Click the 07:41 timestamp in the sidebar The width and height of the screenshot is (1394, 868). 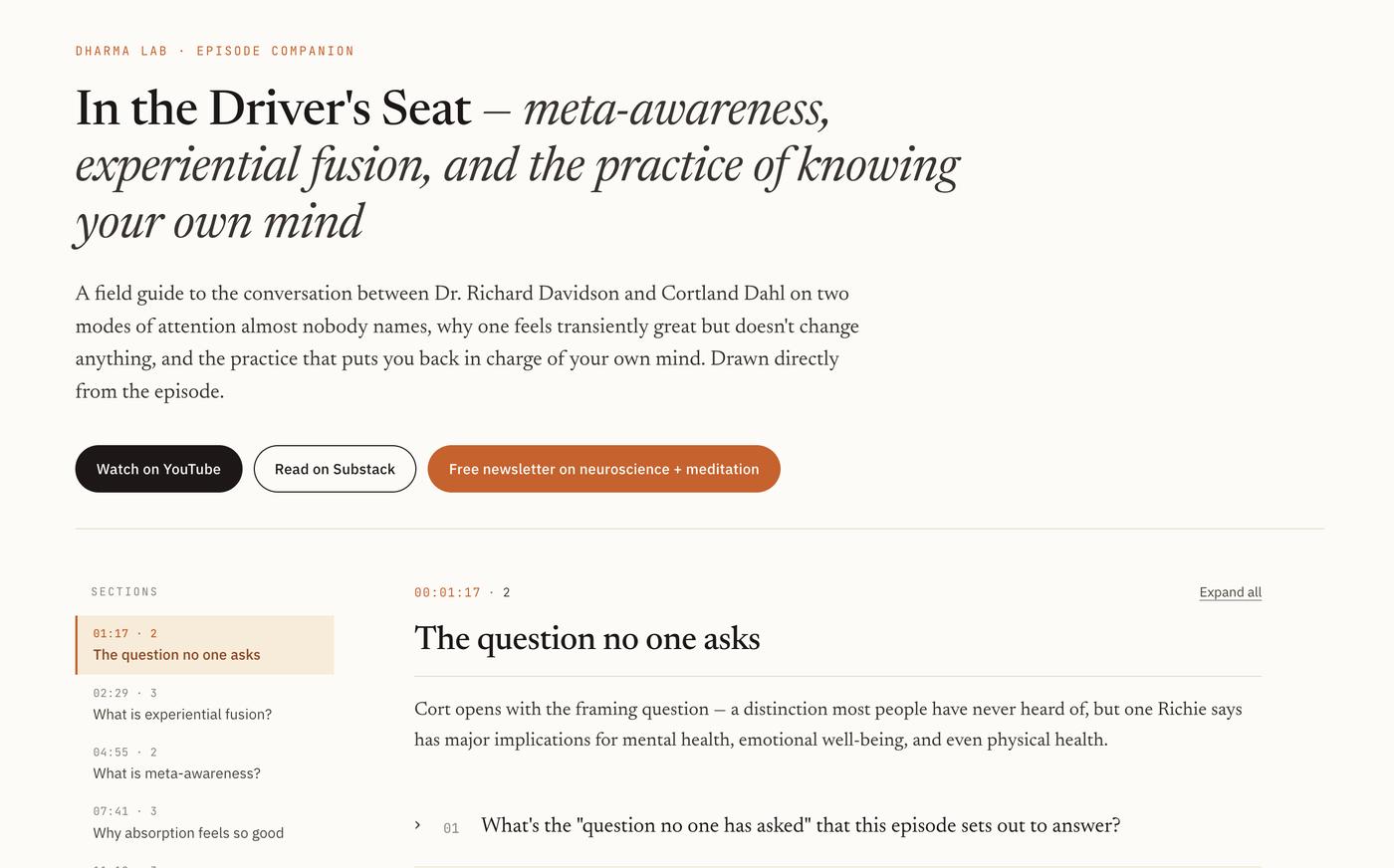[x=111, y=811]
